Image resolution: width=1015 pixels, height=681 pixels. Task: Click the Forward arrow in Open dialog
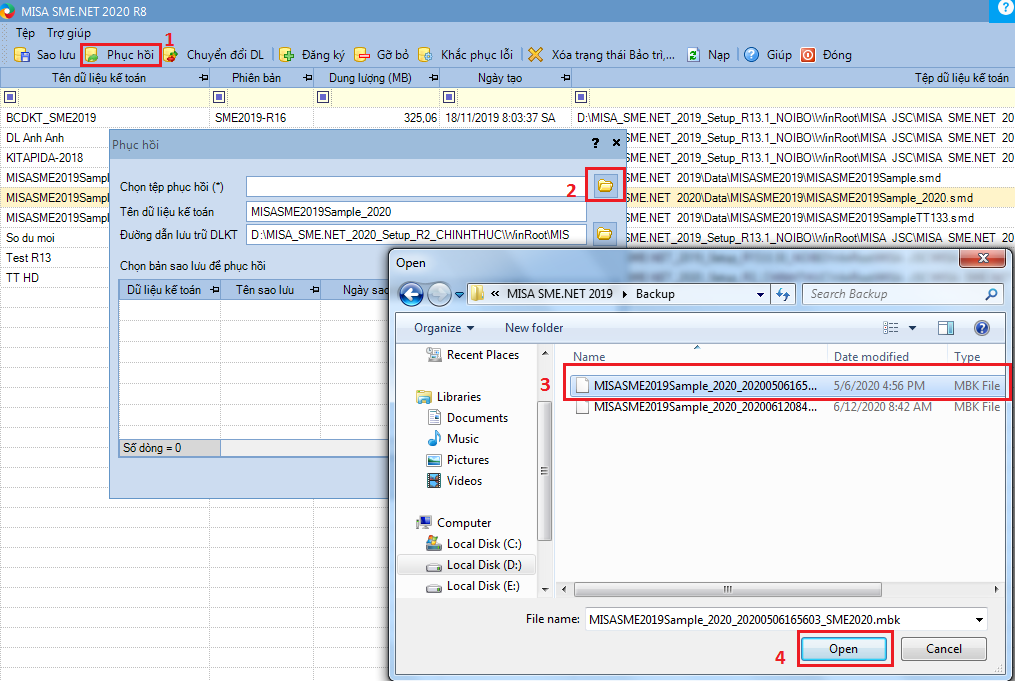[440, 294]
